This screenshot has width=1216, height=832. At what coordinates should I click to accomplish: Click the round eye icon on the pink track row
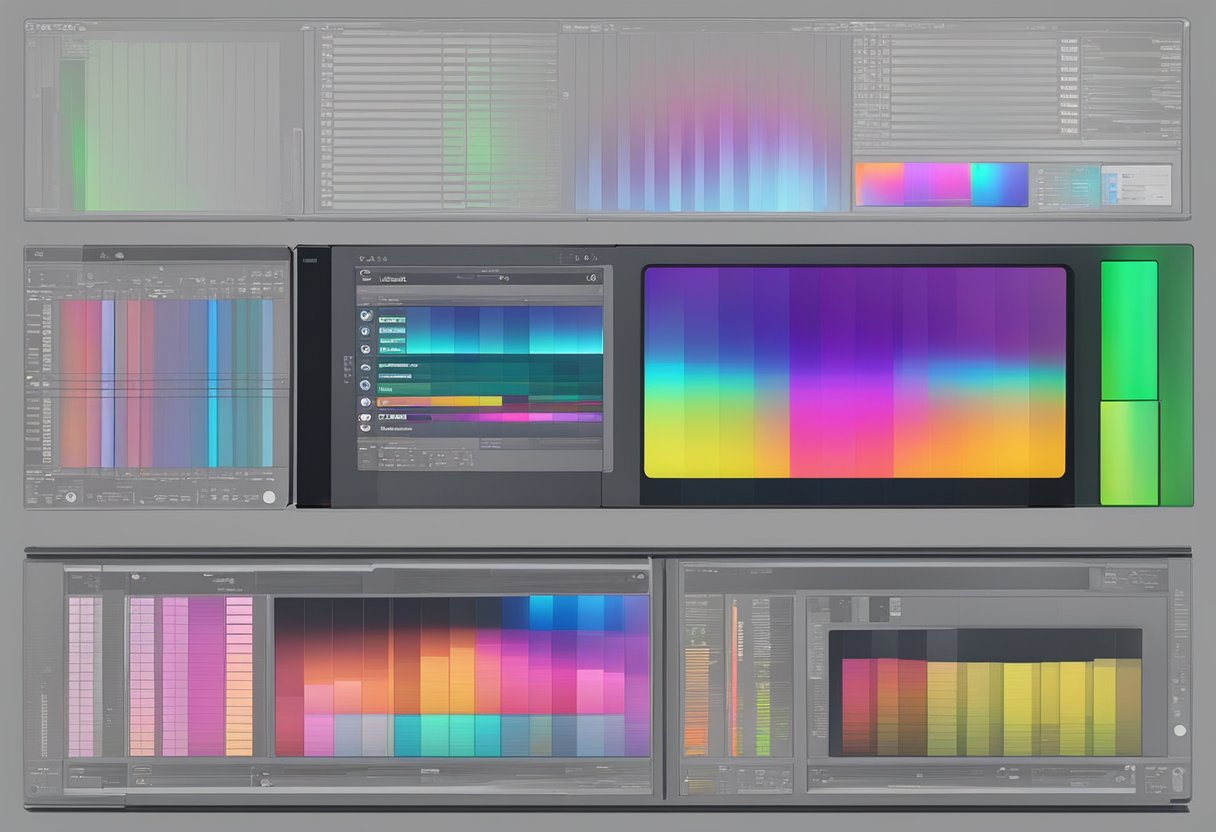pos(365,417)
